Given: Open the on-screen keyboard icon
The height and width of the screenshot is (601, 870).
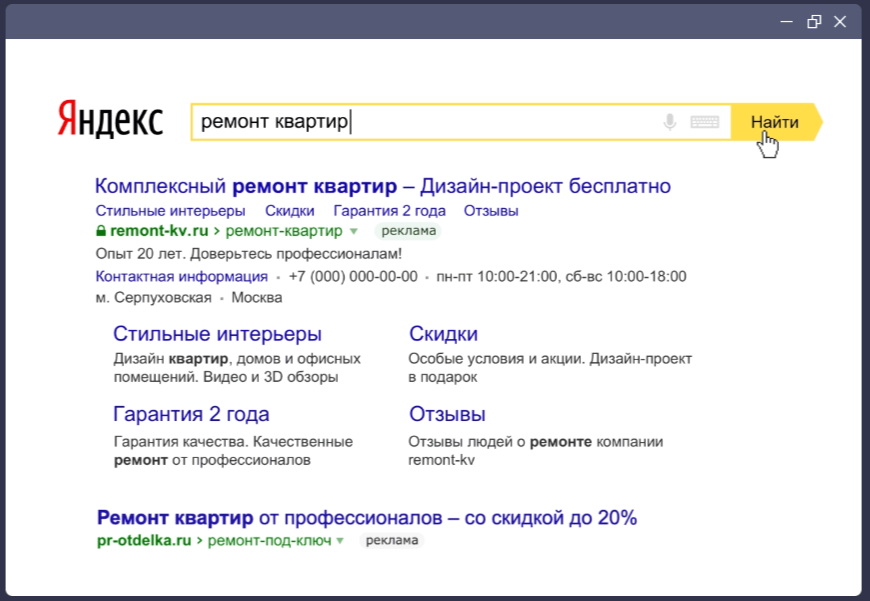Looking at the screenshot, I should [x=705, y=122].
